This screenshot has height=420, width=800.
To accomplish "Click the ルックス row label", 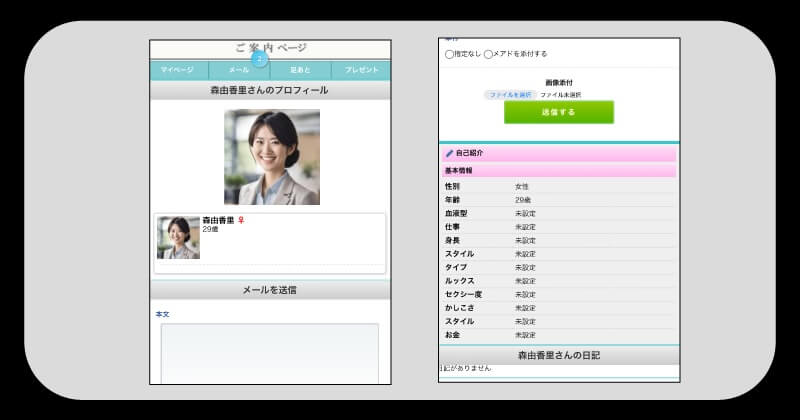I will pyautogui.click(x=460, y=281).
